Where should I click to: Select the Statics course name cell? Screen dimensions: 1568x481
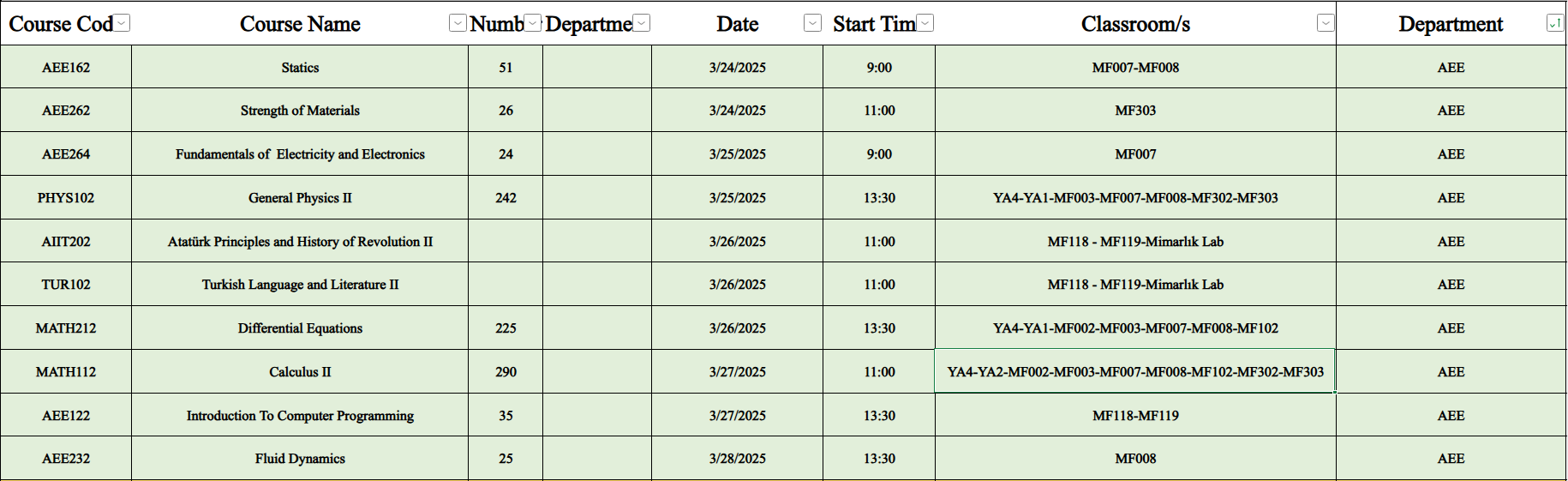pyautogui.click(x=300, y=67)
